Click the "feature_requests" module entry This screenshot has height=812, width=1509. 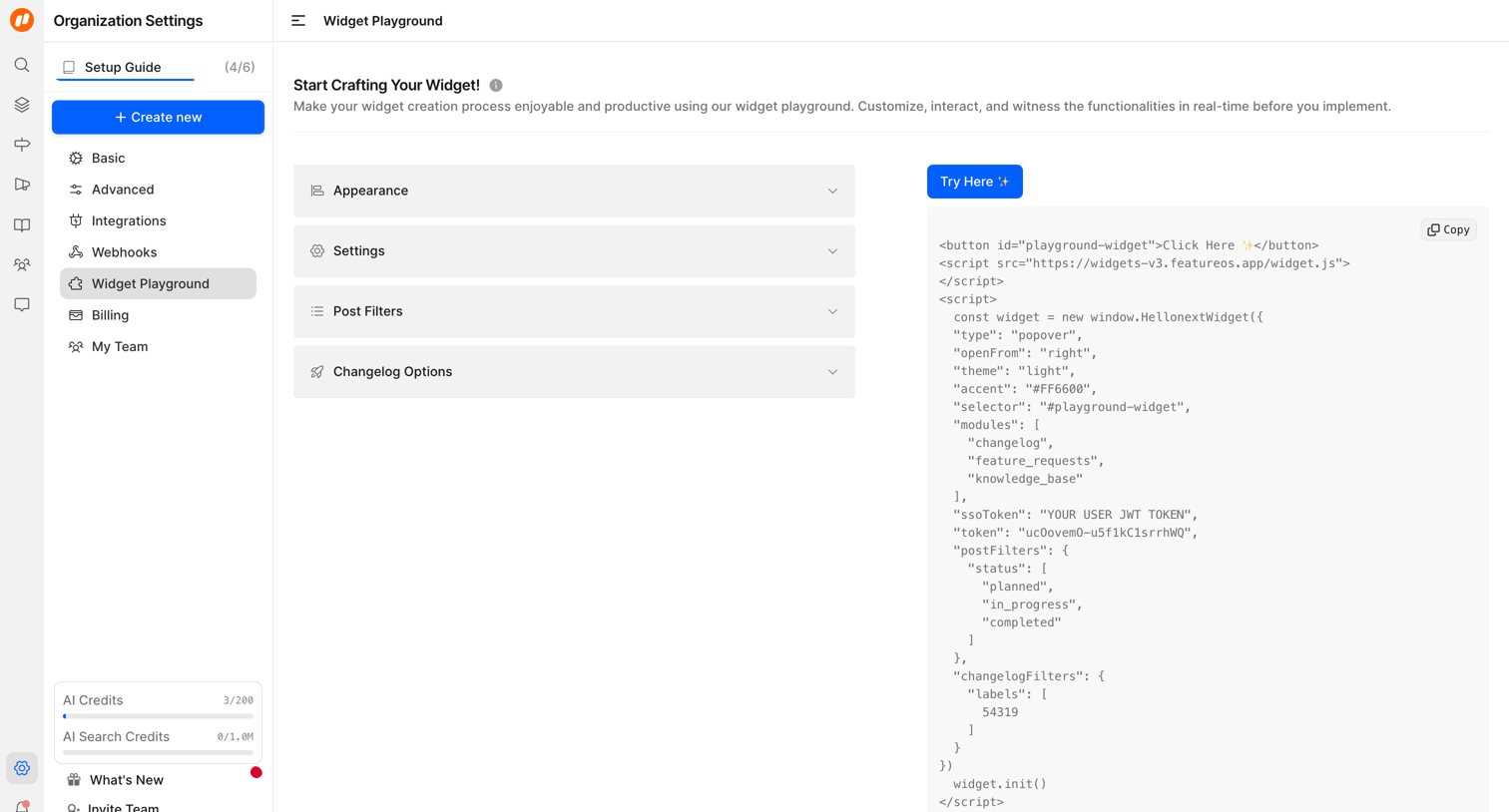pos(1036,461)
